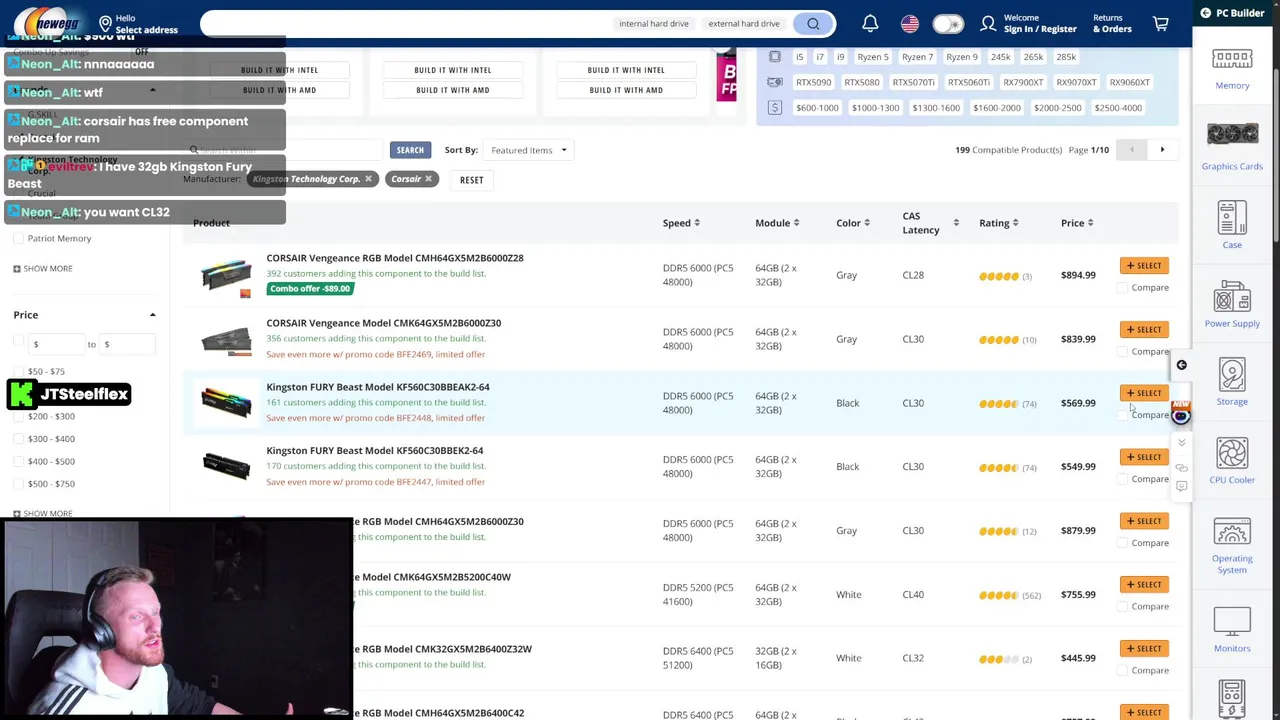Screen dimensions: 1280x720
Task: Toggle the dark mode switch
Action: 947,23
